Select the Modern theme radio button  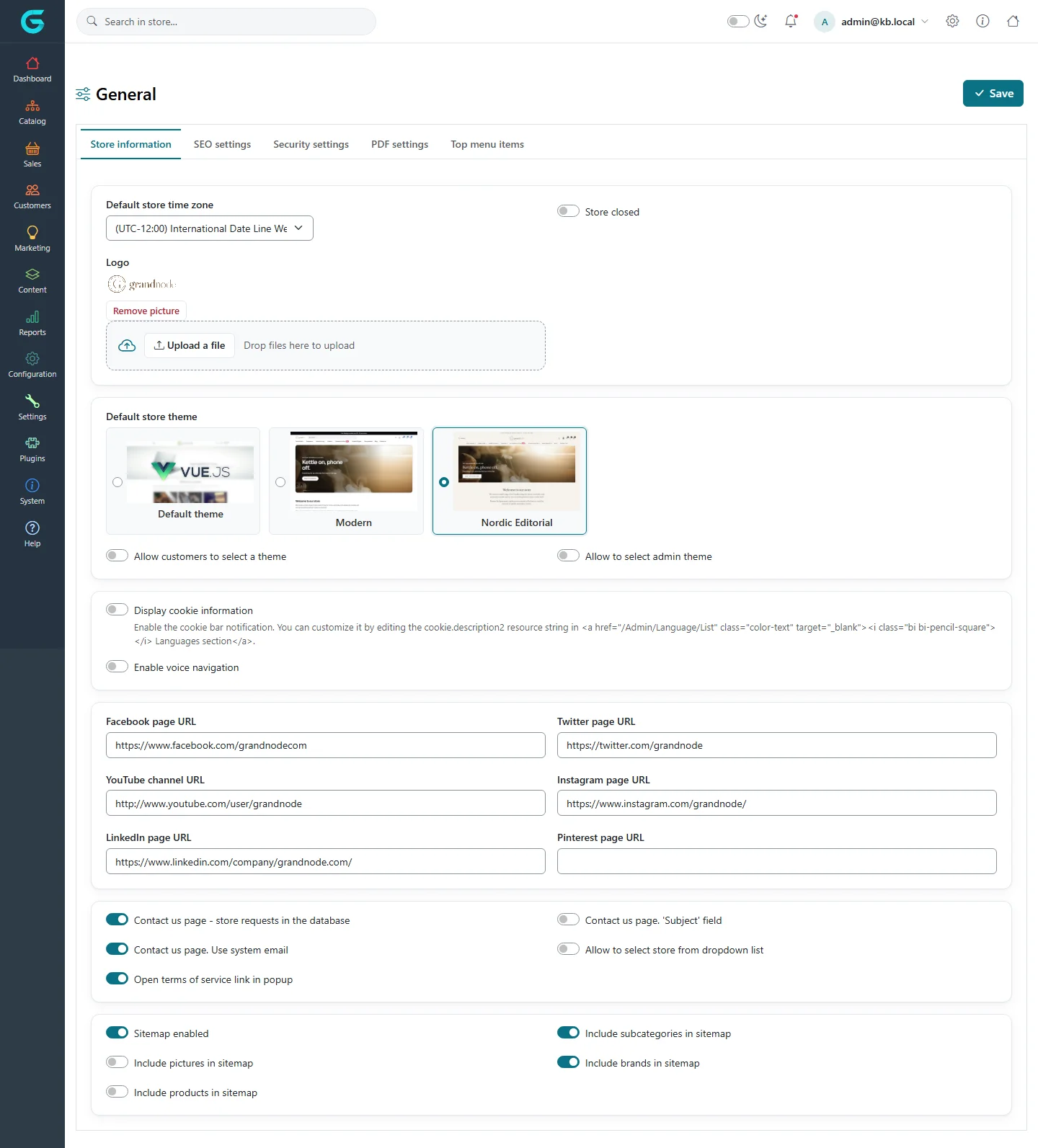(x=280, y=482)
